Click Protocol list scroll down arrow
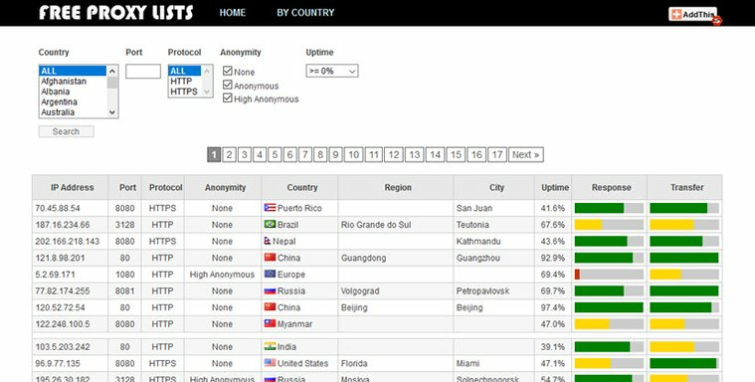Viewport: 755px width, 382px height. 207,92
